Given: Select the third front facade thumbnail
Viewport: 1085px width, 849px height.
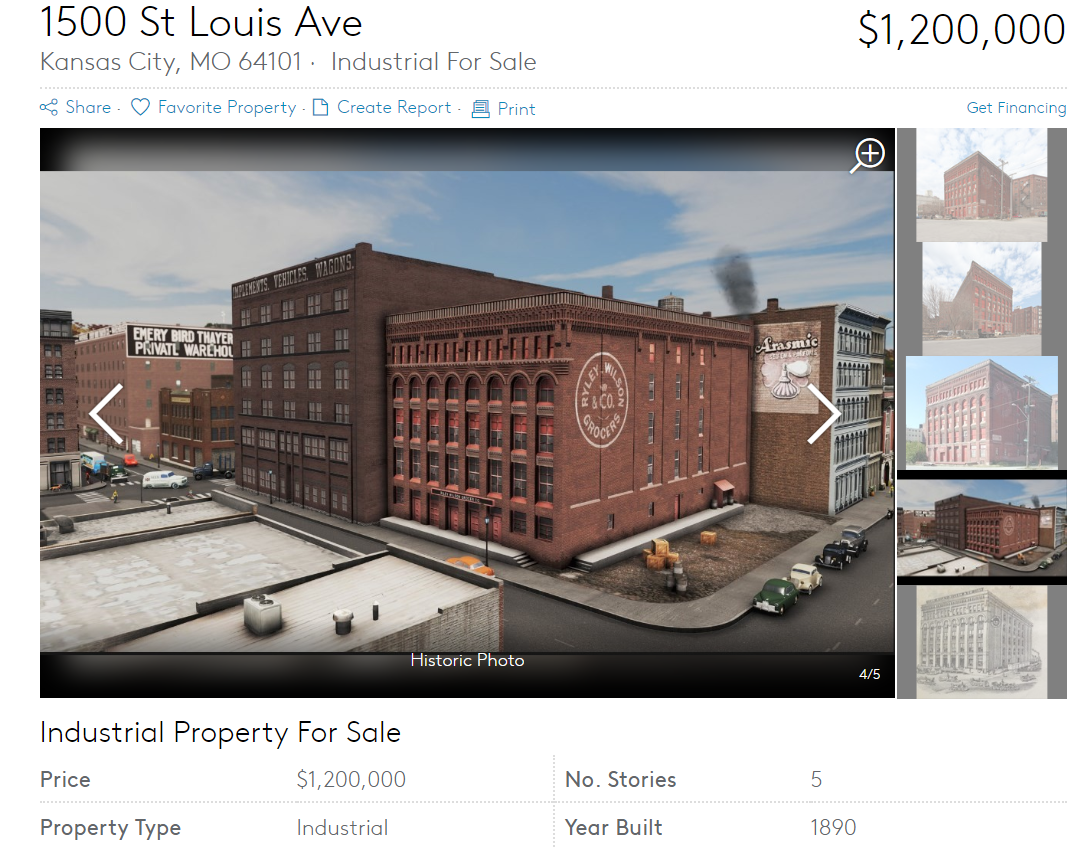Looking at the screenshot, I should pyautogui.click(x=981, y=412).
